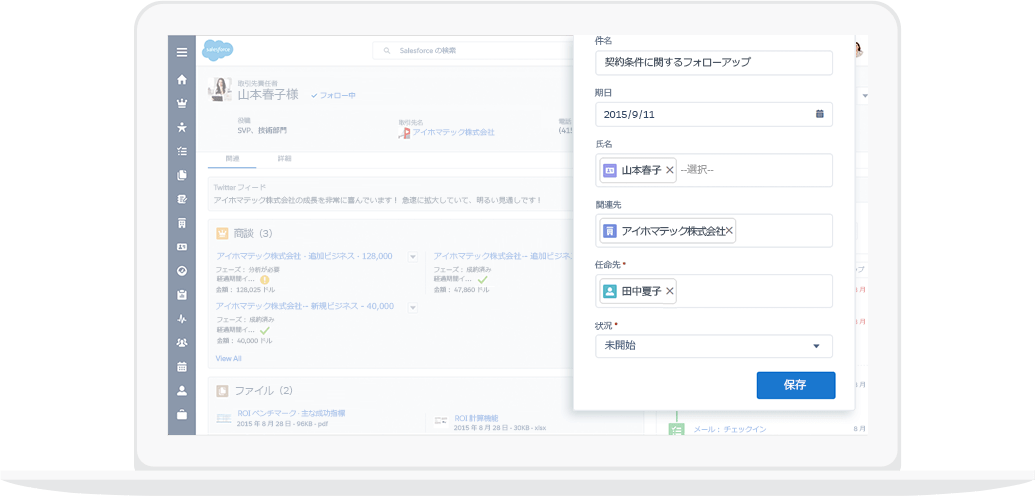
Task: Remove 田中夏子 from the 任命先 field
Action: 670,291
